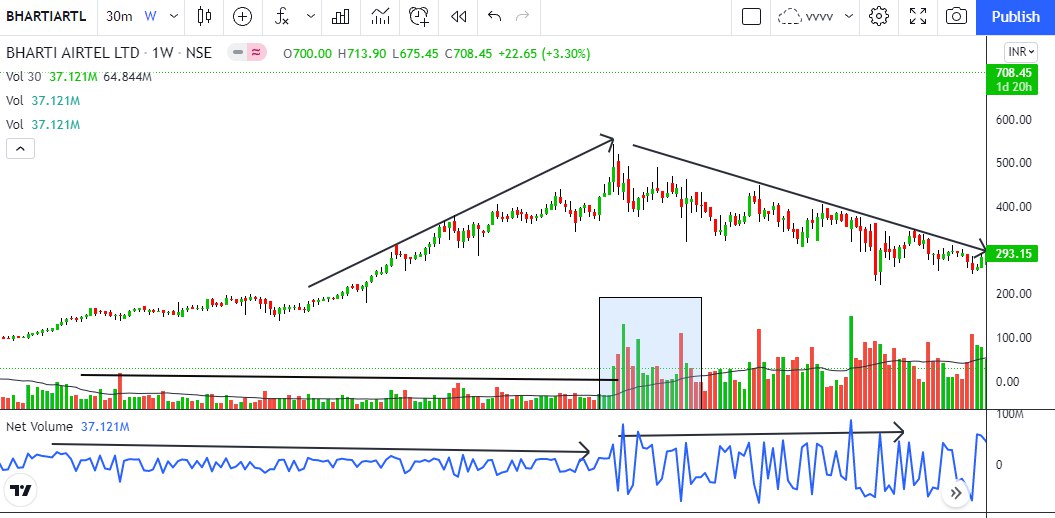This screenshot has height=518, width=1055.
Task: Toggle the grey minus status pill
Action: click(x=238, y=52)
